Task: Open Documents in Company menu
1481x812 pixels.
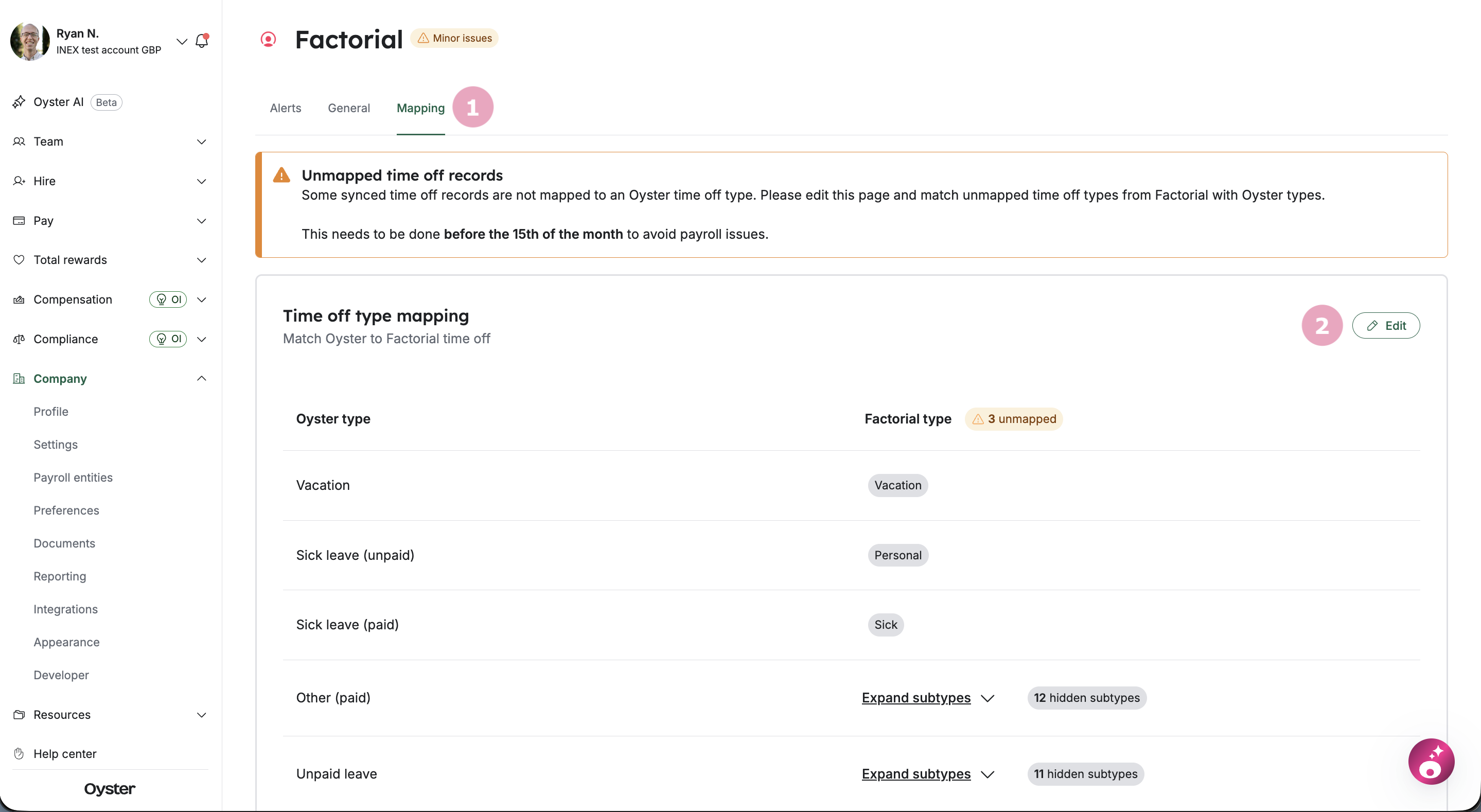Action: tap(64, 543)
